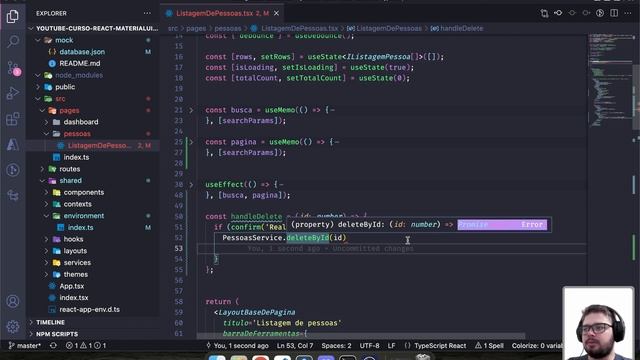Unfold the pagina useMemo at line 25
640x360 pixels.
(191, 142)
